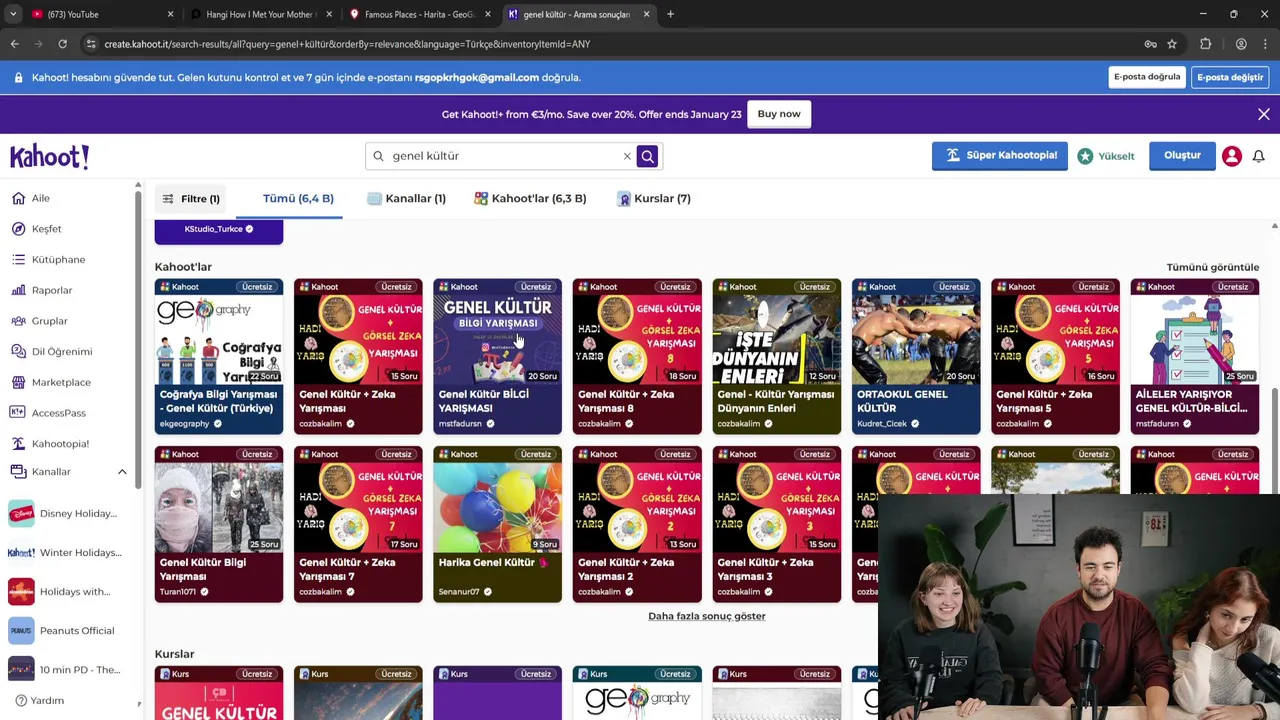1280x720 pixels.
Task: Click the ekgeography author name
Action: (x=184, y=424)
